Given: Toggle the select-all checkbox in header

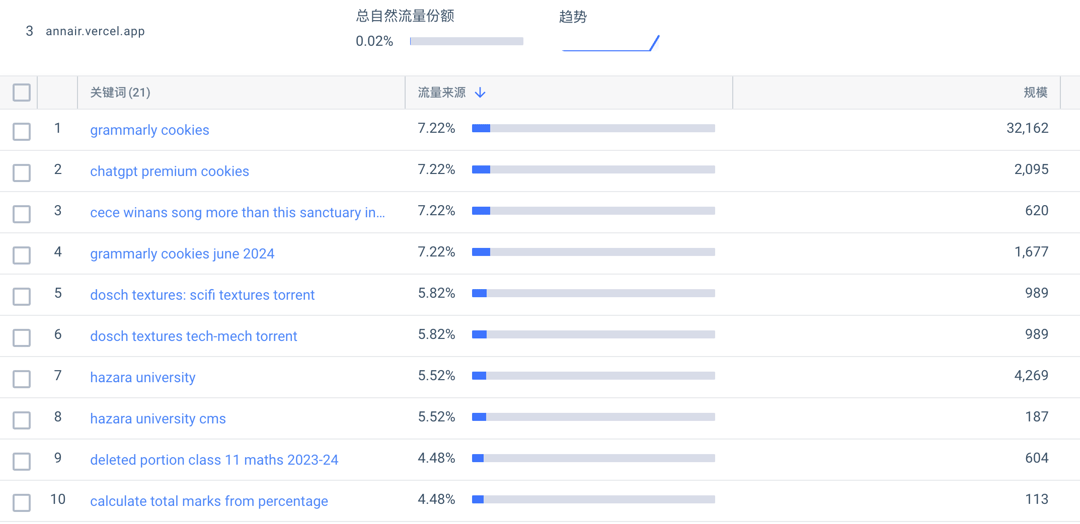Looking at the screenshot, I should (x=22, y=93).
